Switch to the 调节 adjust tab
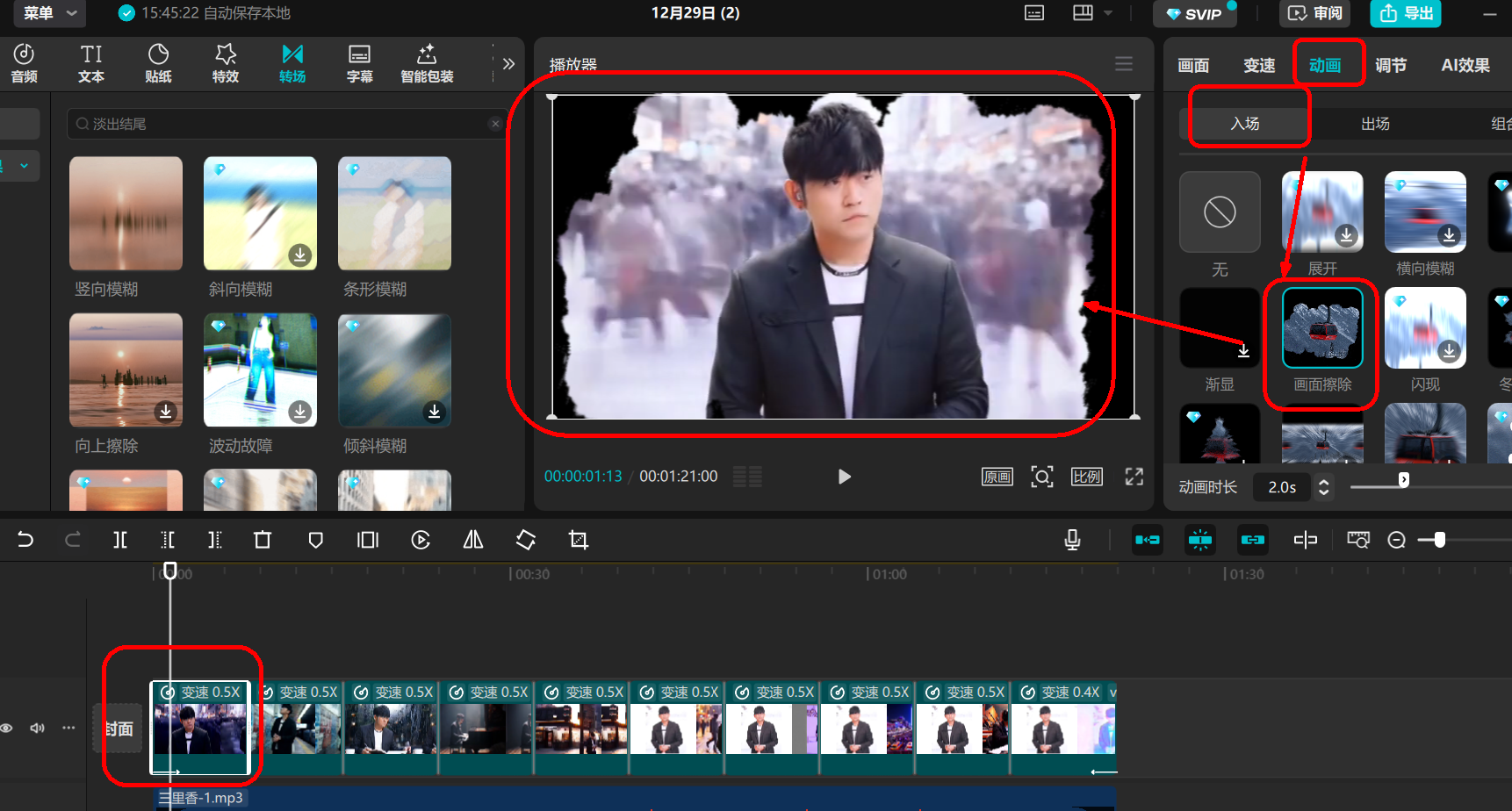Viewport: 1512px width, 811px height. coord(1391,65)
